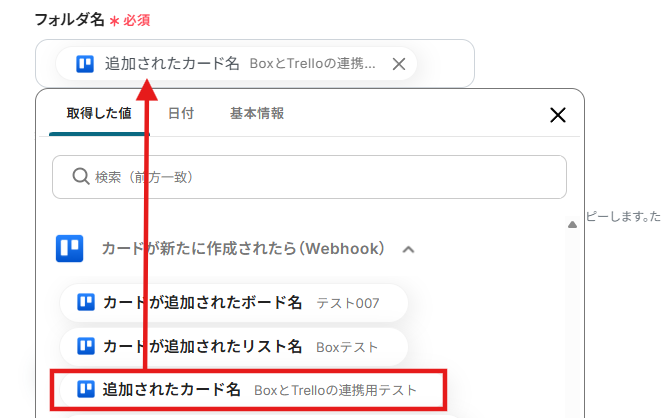Image resolution: width=663 pixels, height=418 pixels.
Task: Open the 日付 tab
Action: pyautogui.click(x=181, y=113)
